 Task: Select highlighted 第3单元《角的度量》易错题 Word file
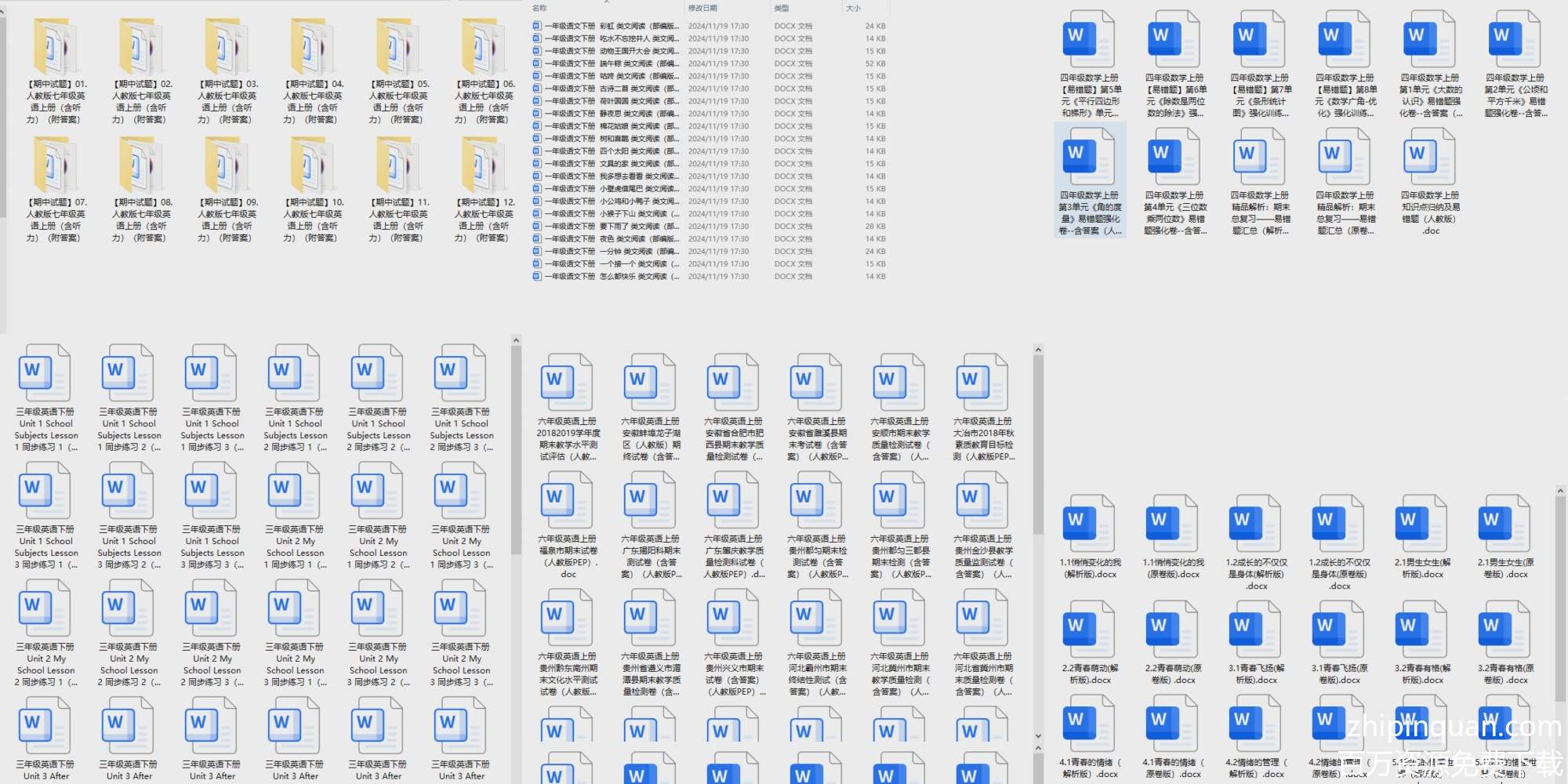coord(1089,158)
